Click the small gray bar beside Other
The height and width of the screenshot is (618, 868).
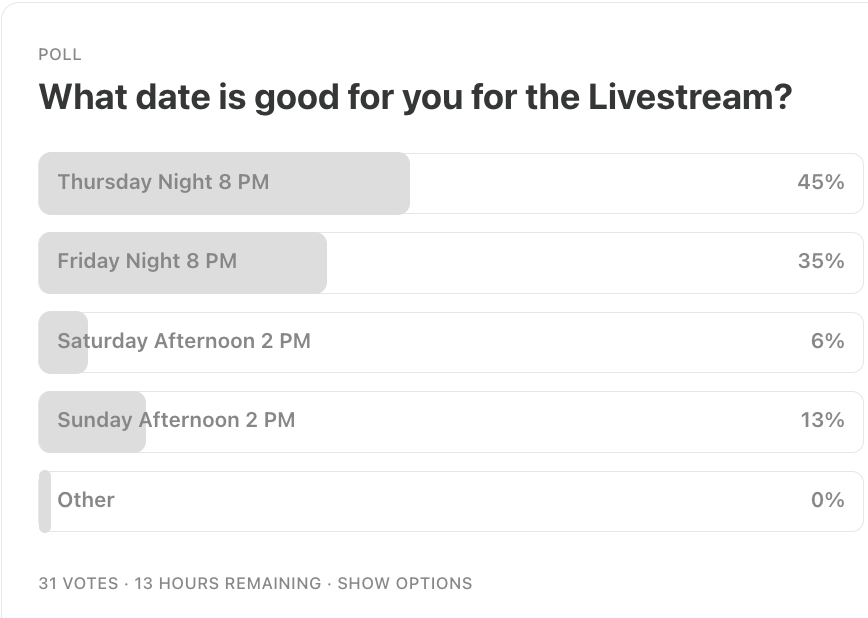click(x=45, y=501)
